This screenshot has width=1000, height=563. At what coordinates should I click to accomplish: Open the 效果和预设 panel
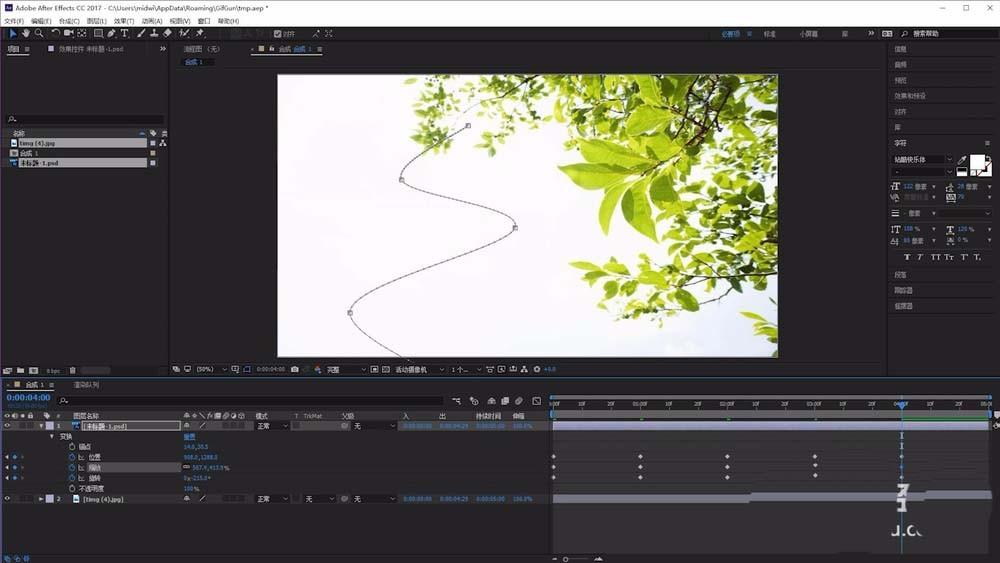(910, 96)
